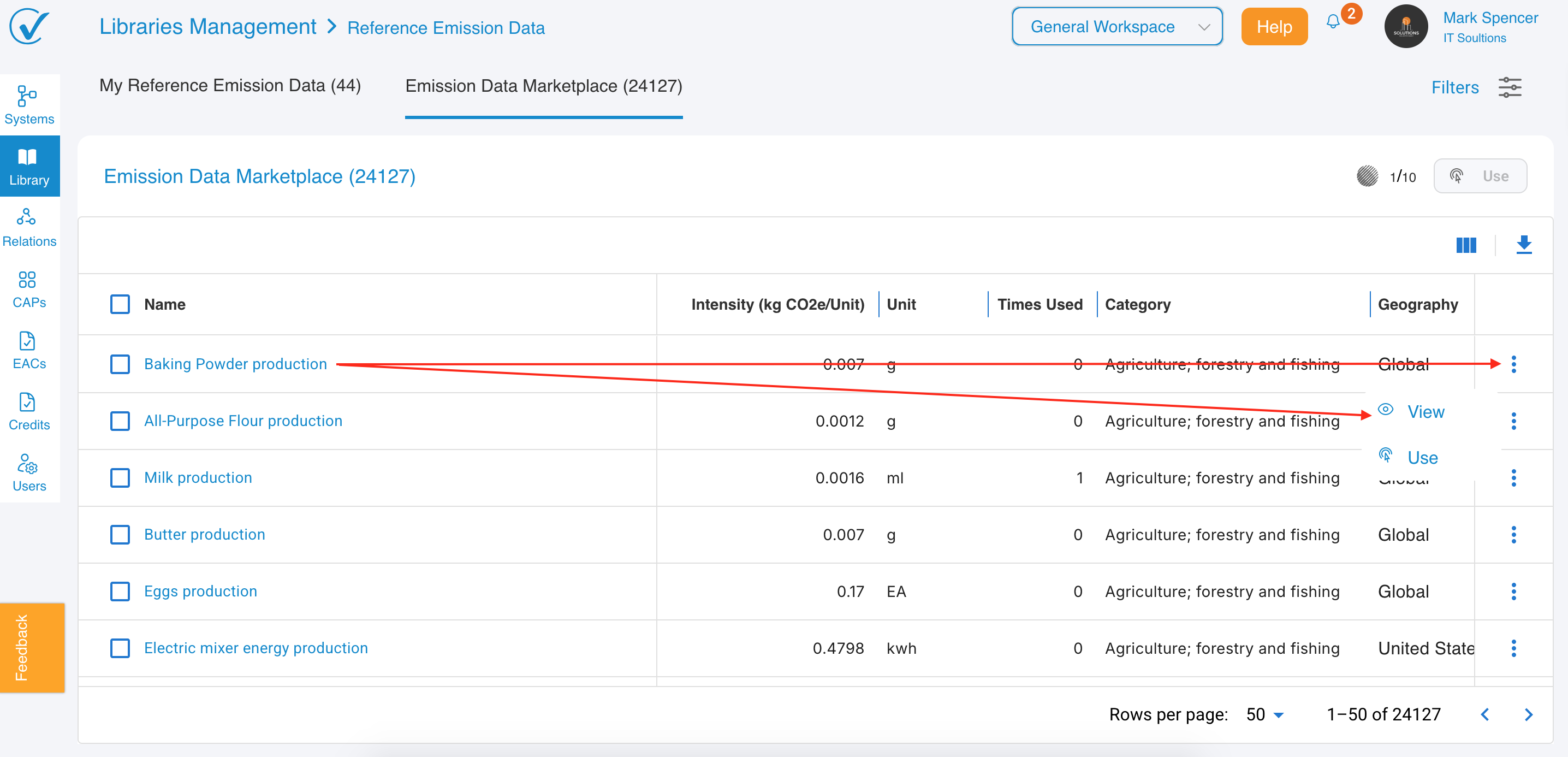Click the orange Help button
The width and height of the screenshot is (1568, 757).
[x=1274, y=26]
